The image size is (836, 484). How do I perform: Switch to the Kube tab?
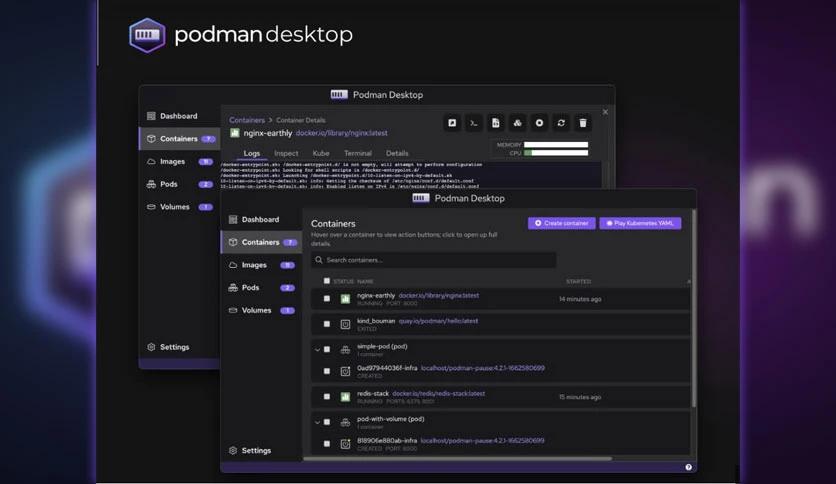click(x=320, y=153)
